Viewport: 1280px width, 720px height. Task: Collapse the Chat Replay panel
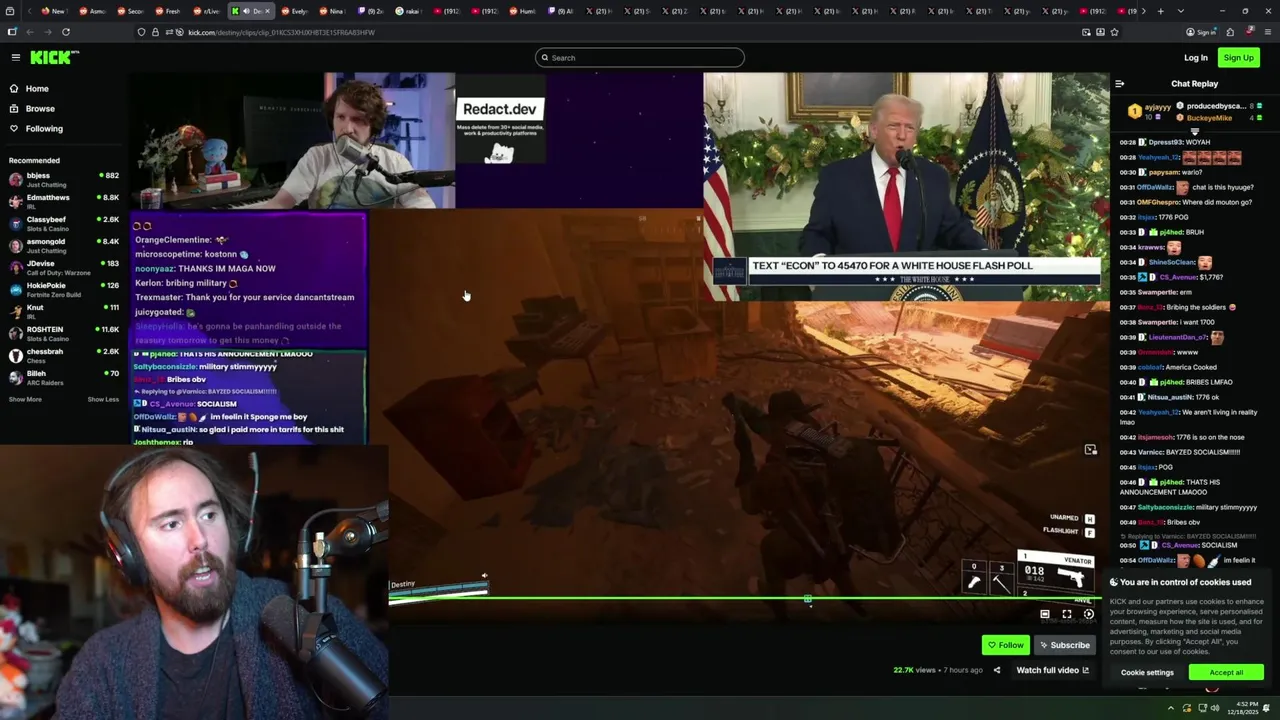tap(1119, 84)
